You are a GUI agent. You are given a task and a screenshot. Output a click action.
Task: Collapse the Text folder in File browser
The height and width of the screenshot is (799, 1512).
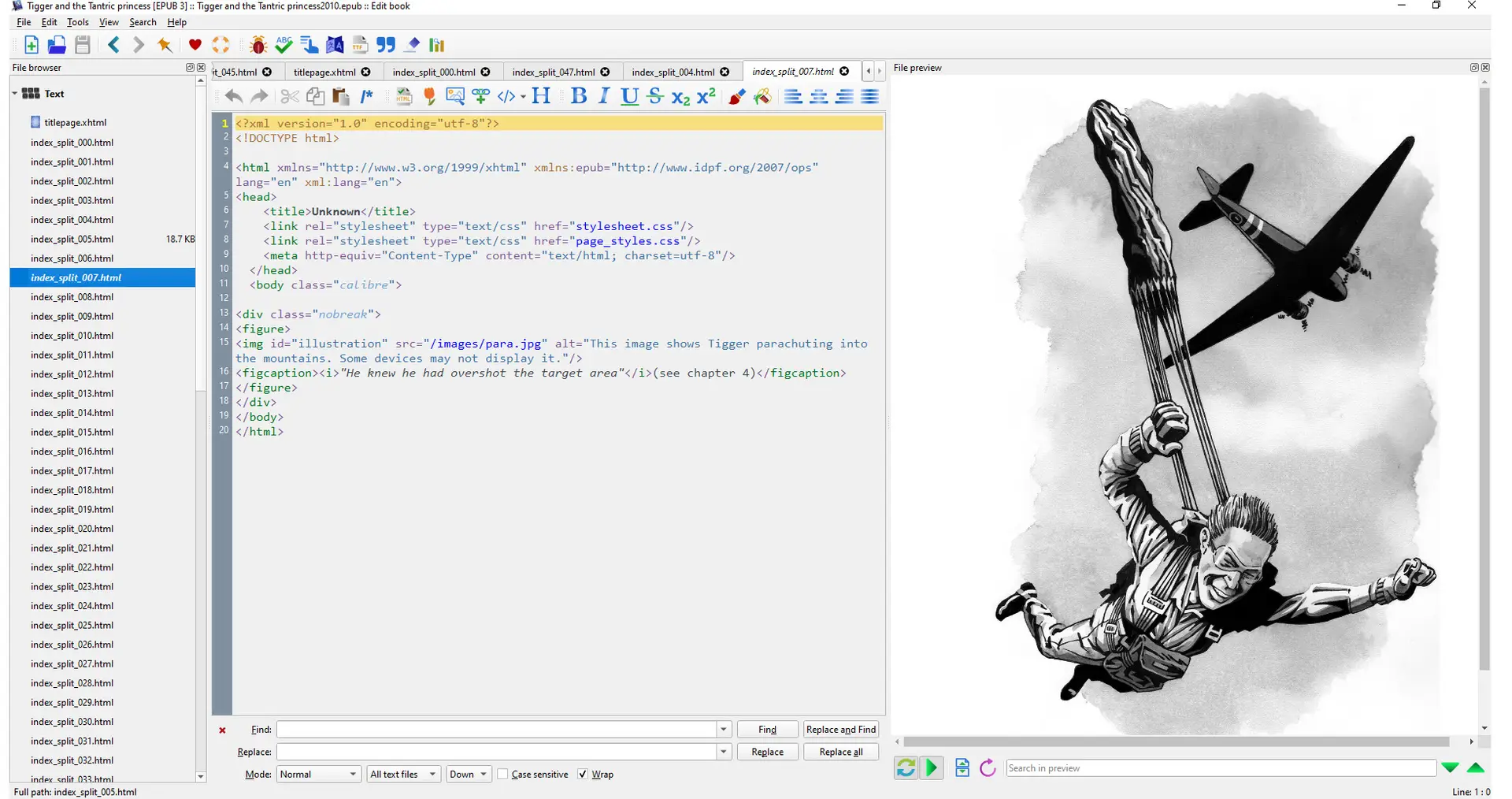pos(15,93)
